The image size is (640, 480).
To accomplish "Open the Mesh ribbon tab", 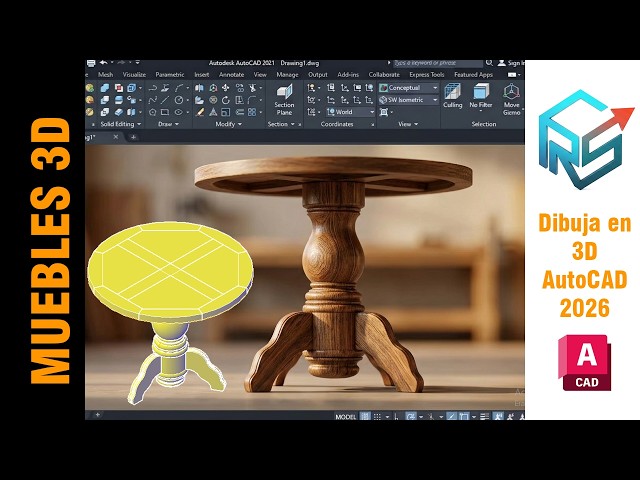I will pyautogui.click(x=105, y=75).
